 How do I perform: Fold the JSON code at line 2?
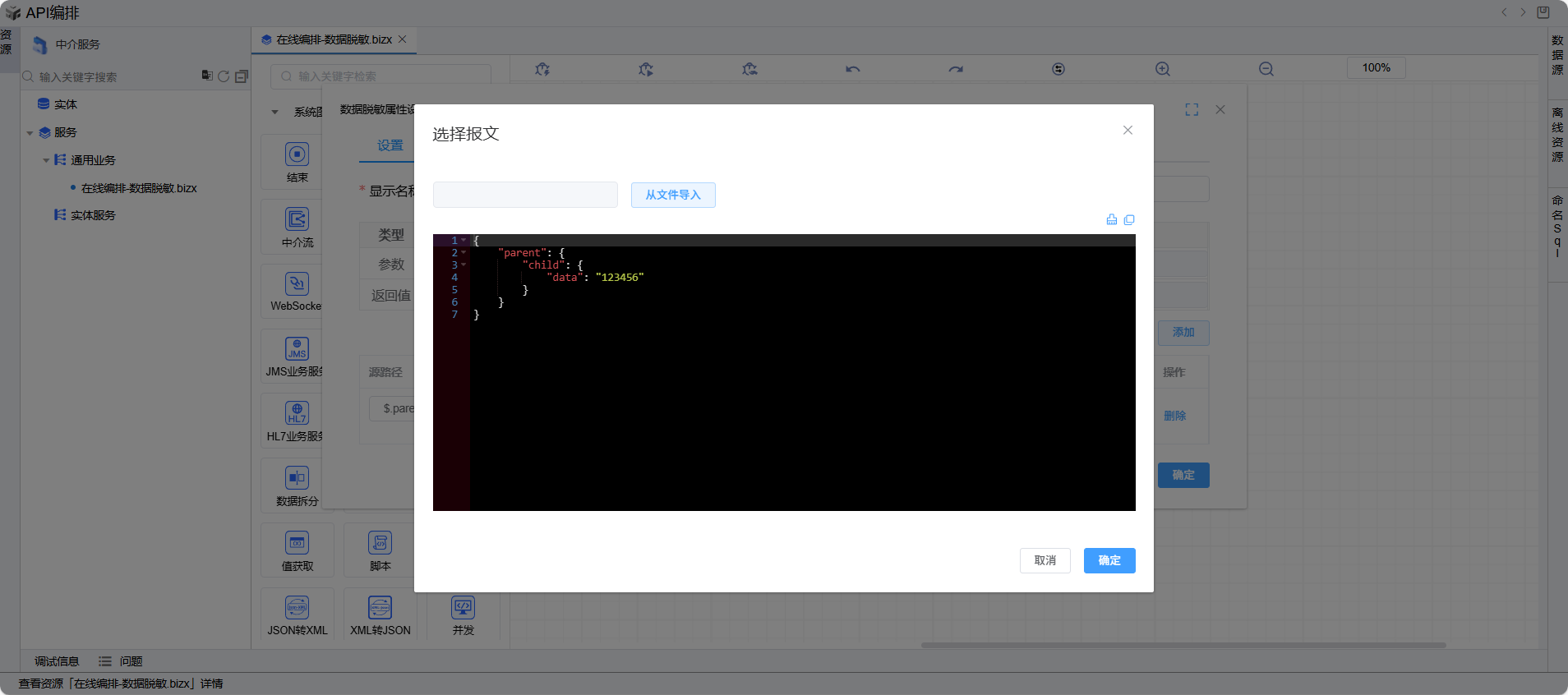463,253
